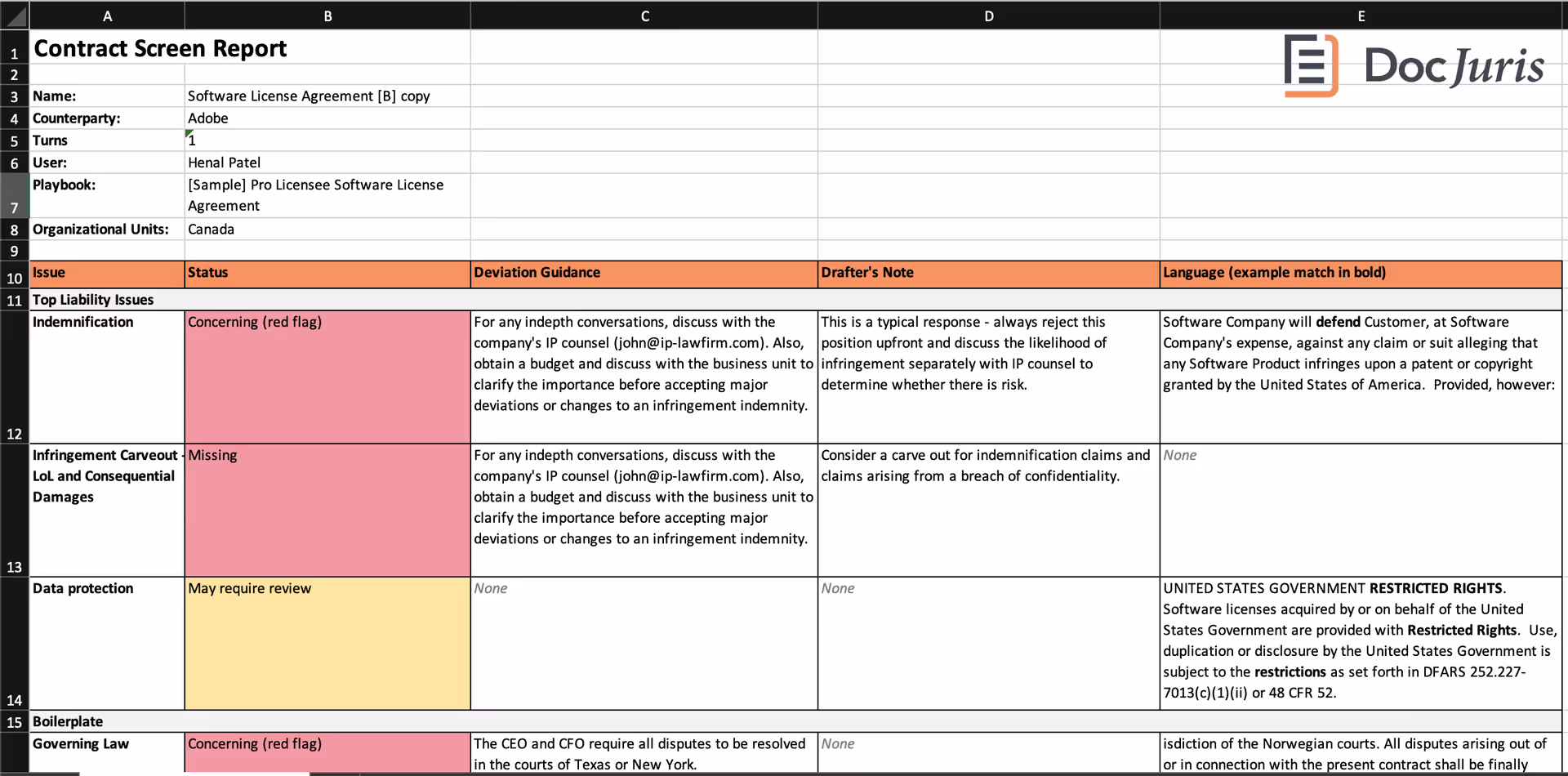
Task: Select the 'Software Company will defend' language cell
Action: tap(1361, 377)
